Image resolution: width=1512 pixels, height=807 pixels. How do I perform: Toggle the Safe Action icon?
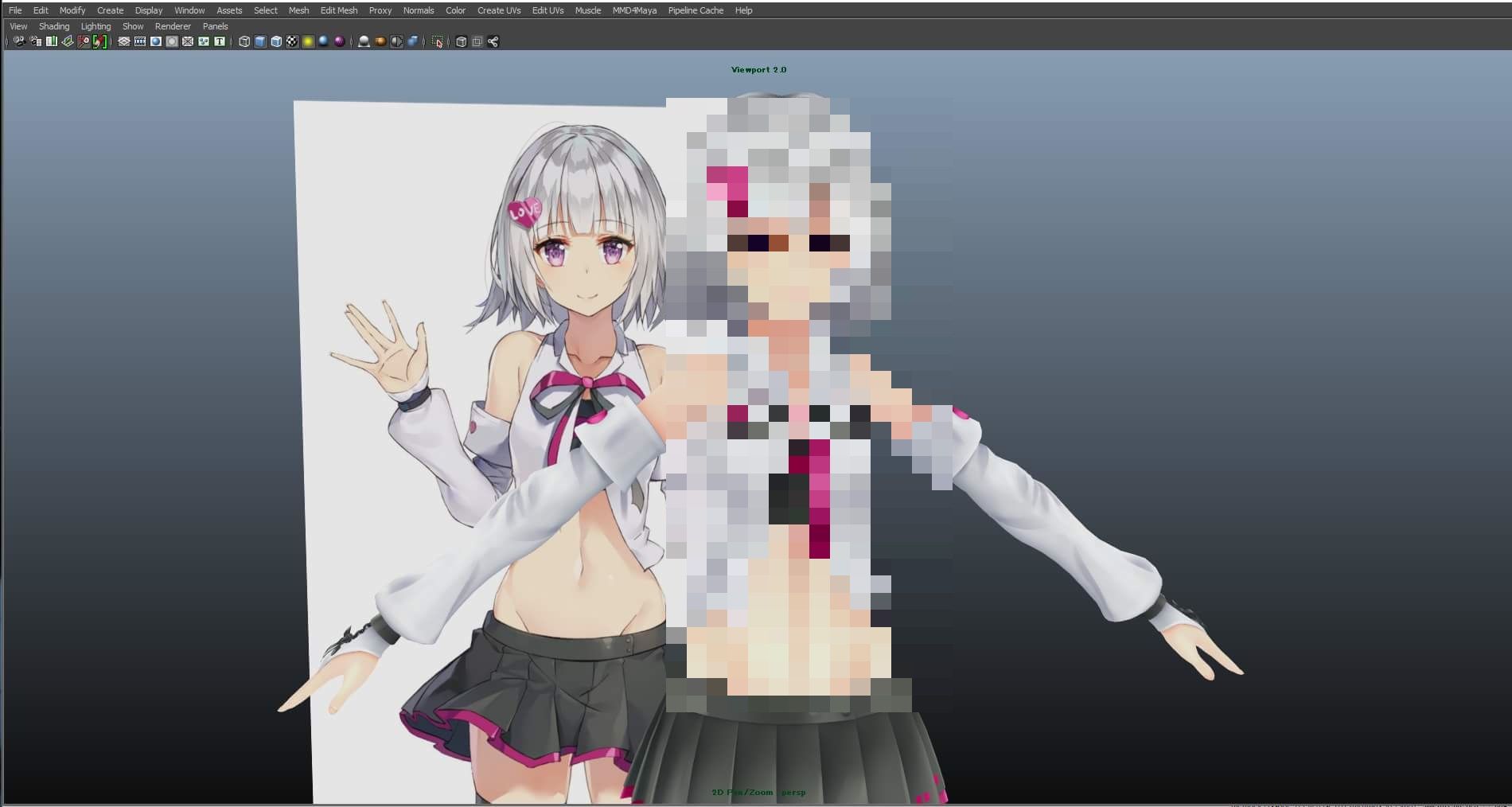(x=204, y=41)
